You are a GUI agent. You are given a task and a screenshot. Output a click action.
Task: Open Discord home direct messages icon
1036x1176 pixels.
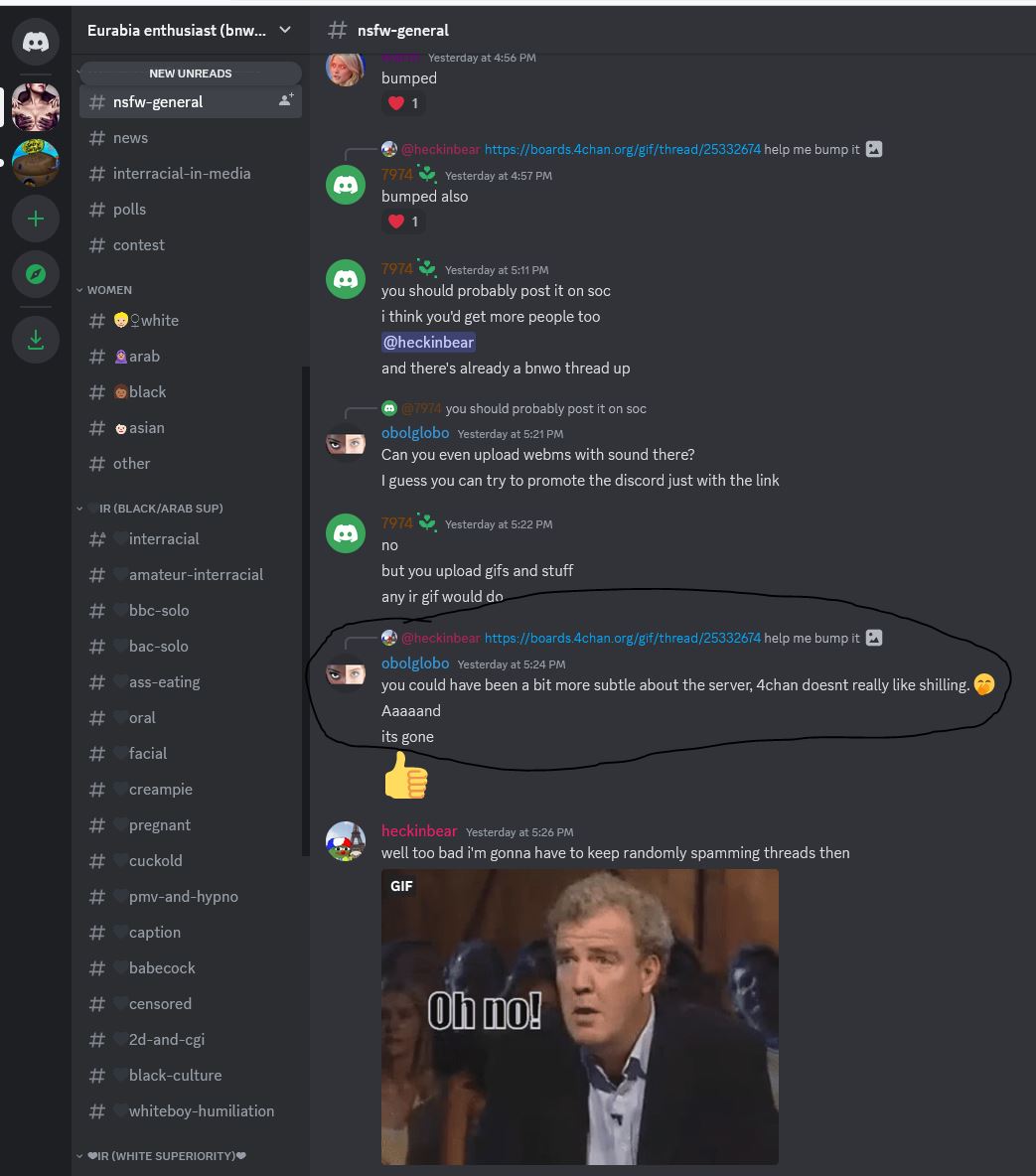click(x=35, y=42)
